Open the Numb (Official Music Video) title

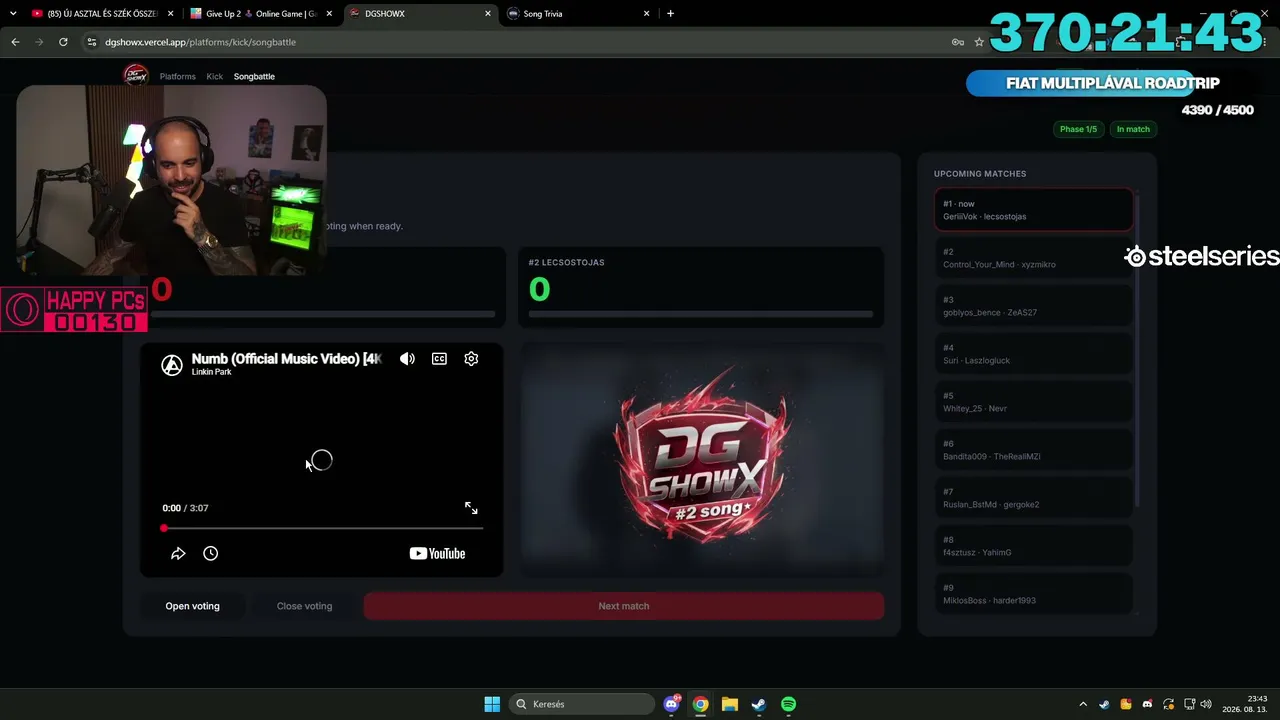(x=286, y=358)
